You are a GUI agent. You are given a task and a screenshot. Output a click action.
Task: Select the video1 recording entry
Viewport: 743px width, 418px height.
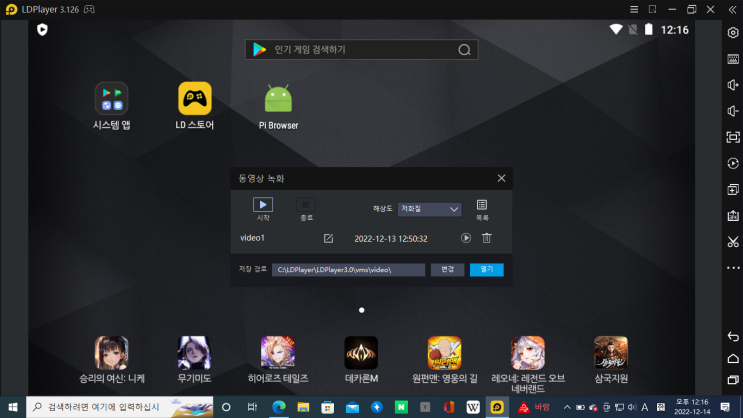371,238
